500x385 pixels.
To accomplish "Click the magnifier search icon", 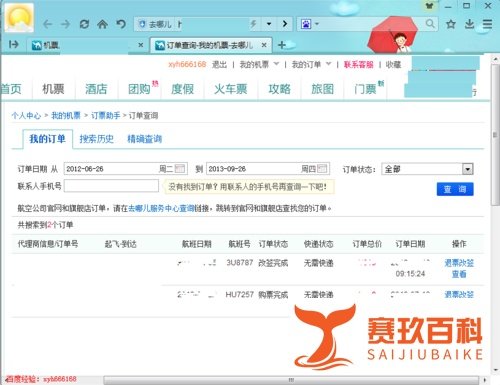I will click(430, 24).
